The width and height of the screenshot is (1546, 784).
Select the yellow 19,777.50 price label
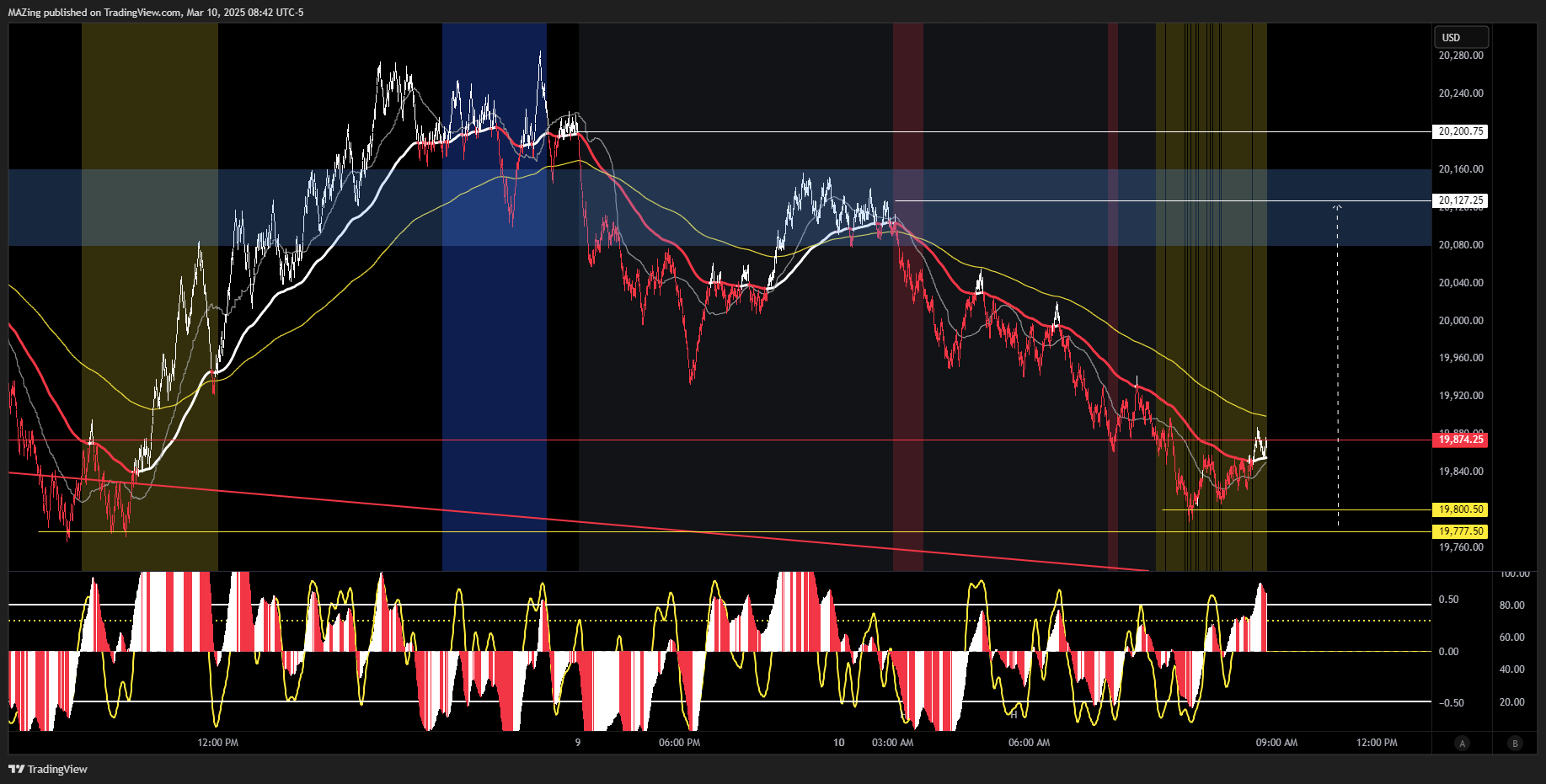point(1460,531)
